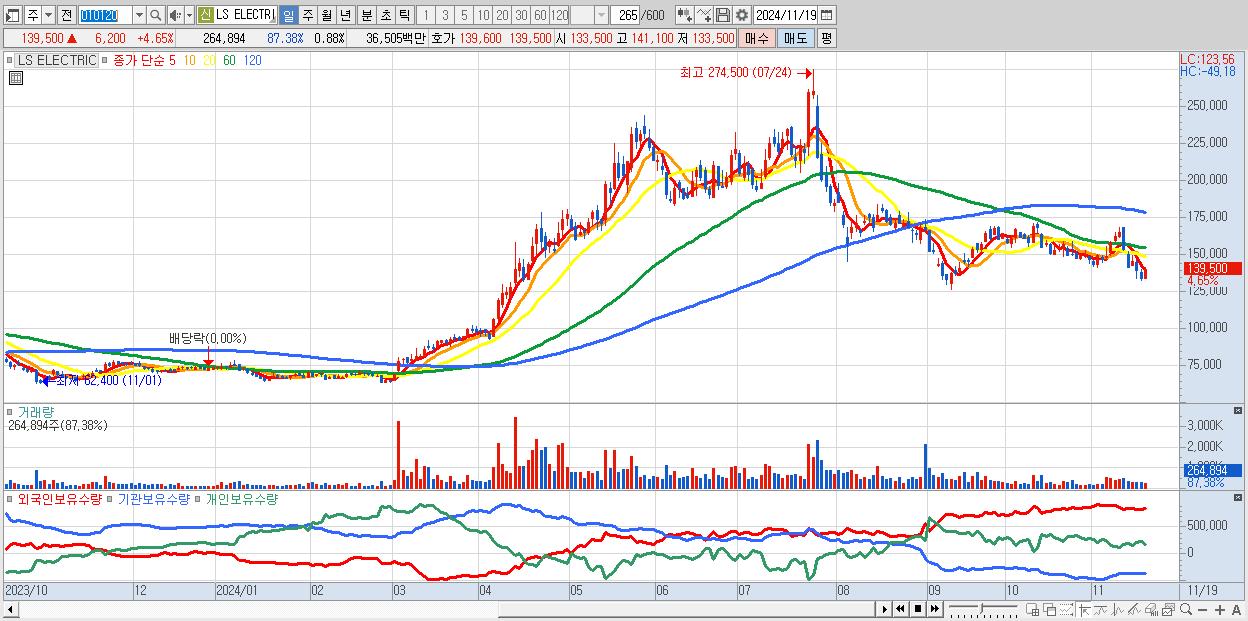Screen dimensions: 1248x621
Task: Click the 전 button next to the market selector
Action: pos(66,15)
